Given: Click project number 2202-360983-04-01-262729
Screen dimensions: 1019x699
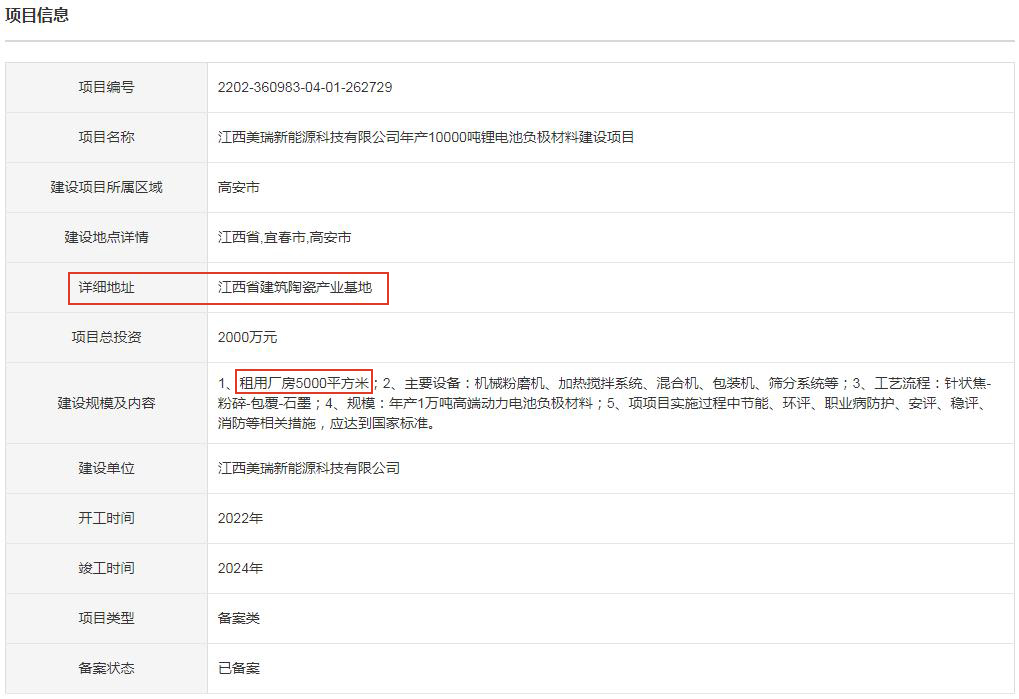Looking at the screenshot, I should pyautogui.click(x=305, y=87).
